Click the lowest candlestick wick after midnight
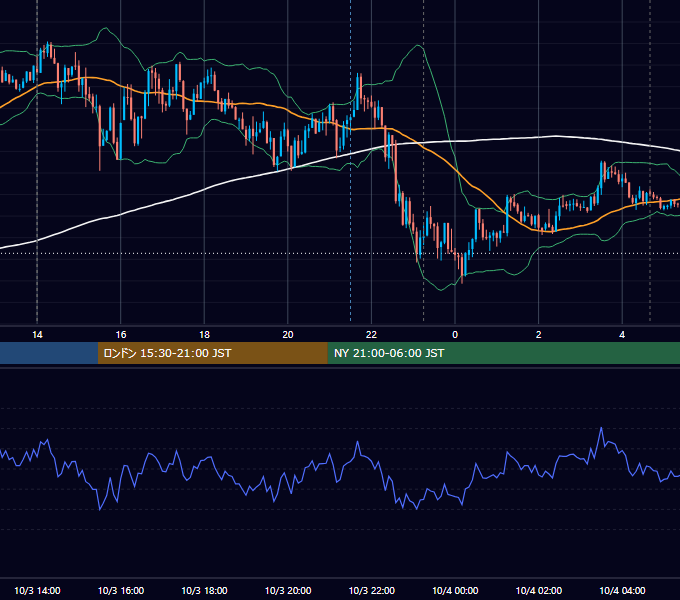 pyautogui.click(x=462, y=280)
